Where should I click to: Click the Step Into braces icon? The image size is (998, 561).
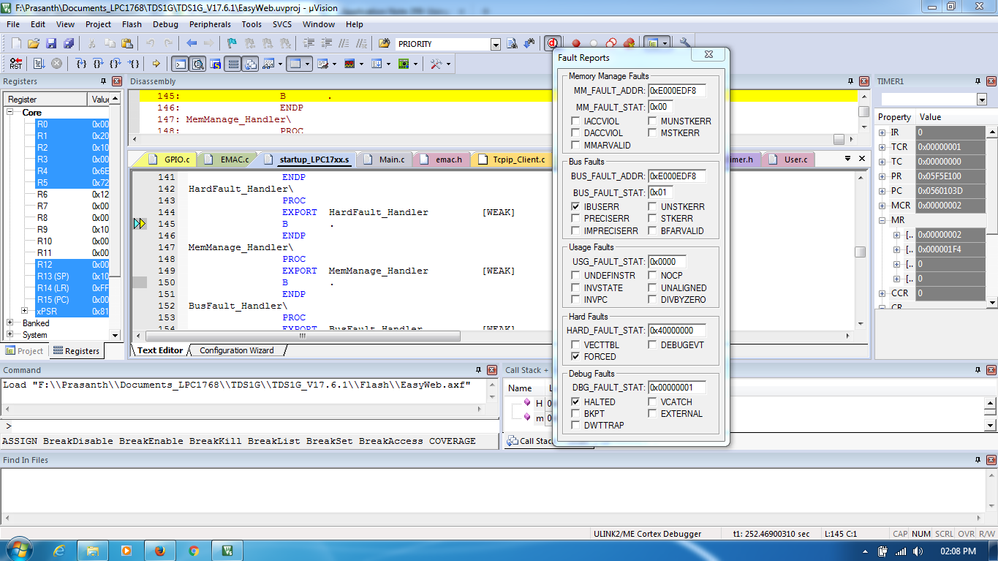(81, 64)
